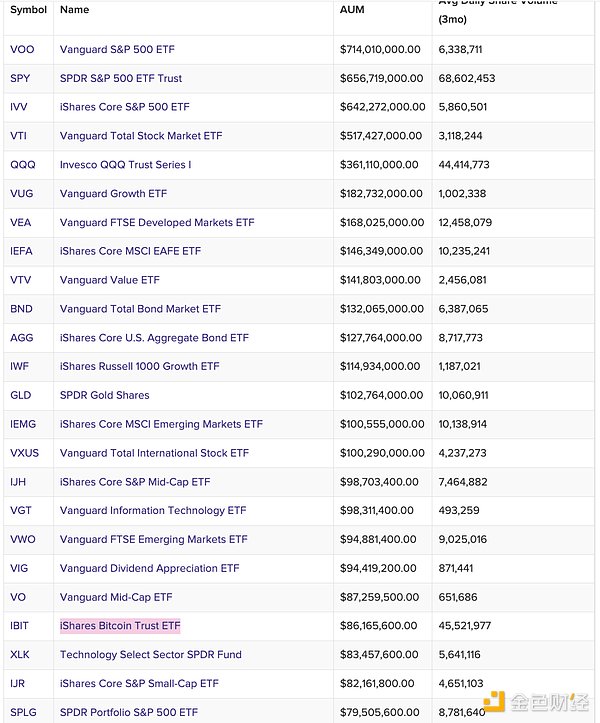Select the QQQ symbol link

pos(22,165)
